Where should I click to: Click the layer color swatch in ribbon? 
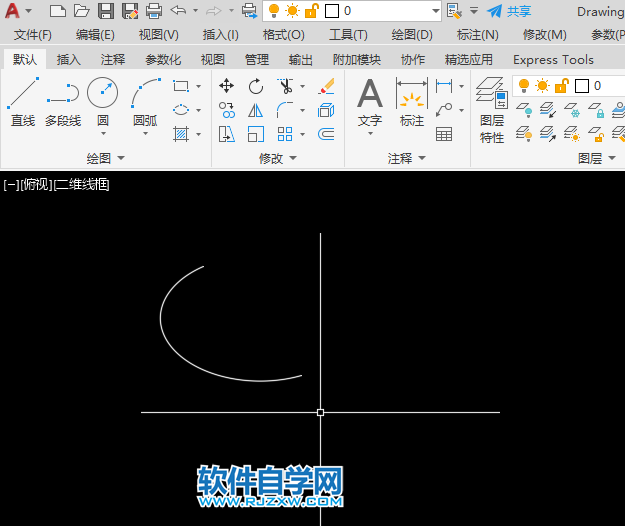pyautogui.click(x=581, y=86)
